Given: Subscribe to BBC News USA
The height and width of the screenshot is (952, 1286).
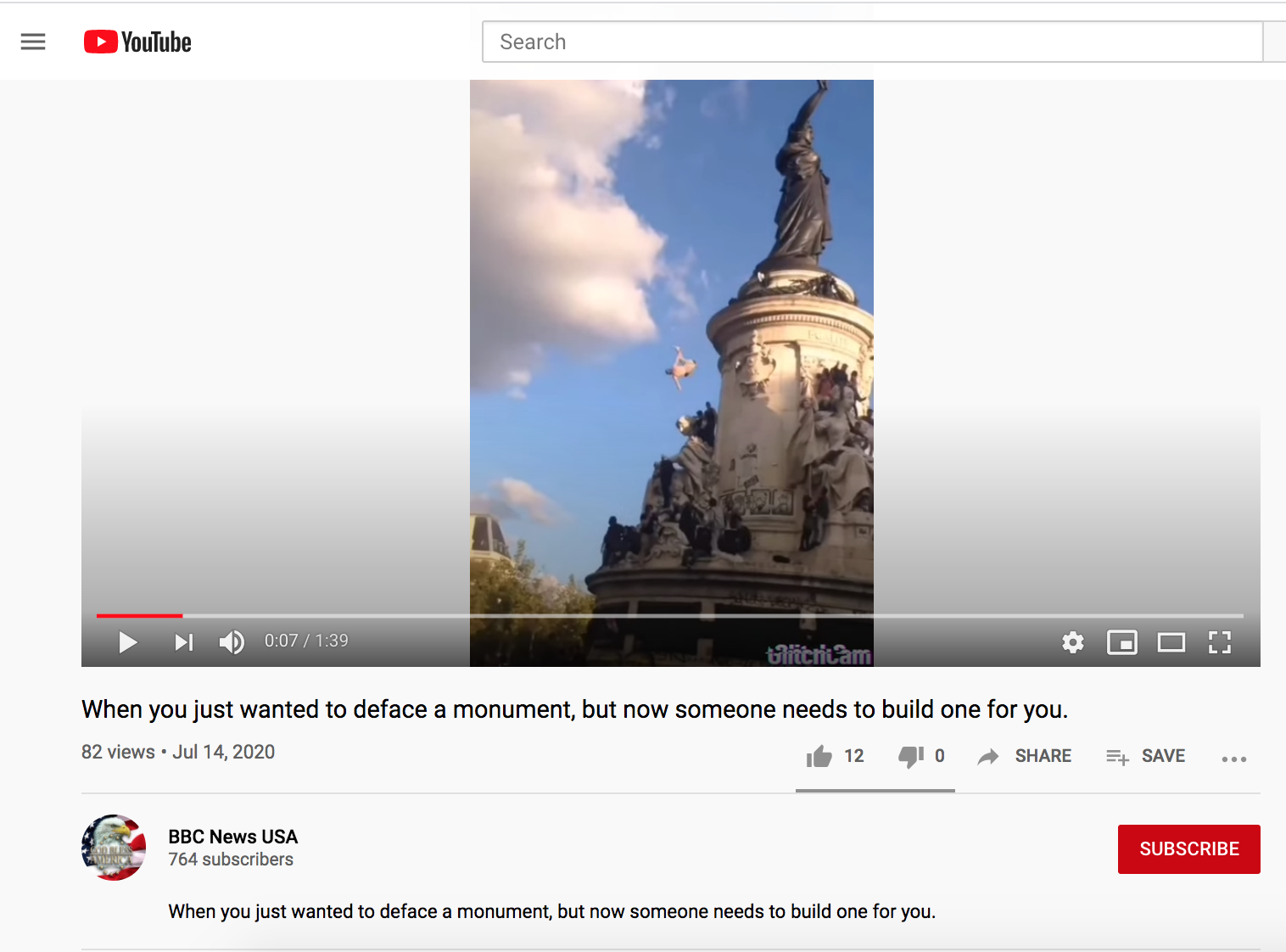Looking at the screenshot, I should pos(1188,848).
